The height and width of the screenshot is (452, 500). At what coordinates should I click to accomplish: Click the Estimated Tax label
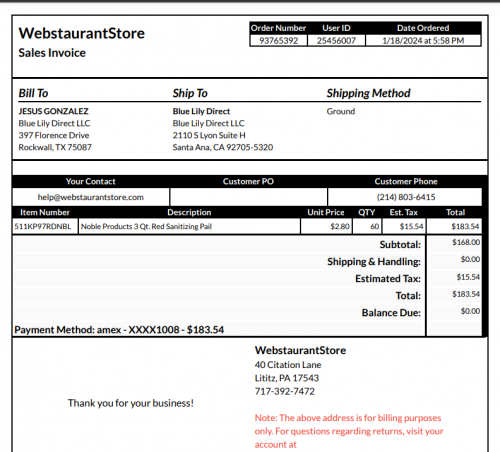point(388,279)
